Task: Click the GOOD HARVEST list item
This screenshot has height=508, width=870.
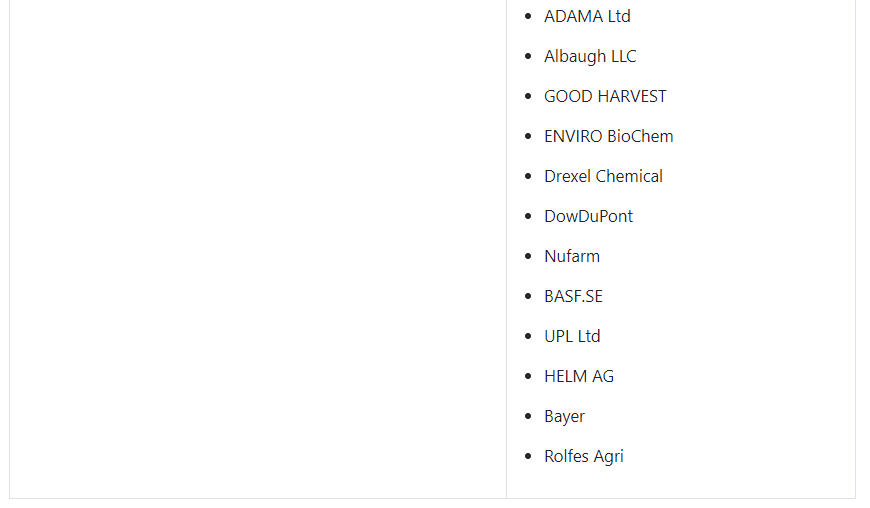Action: [605, 96]
